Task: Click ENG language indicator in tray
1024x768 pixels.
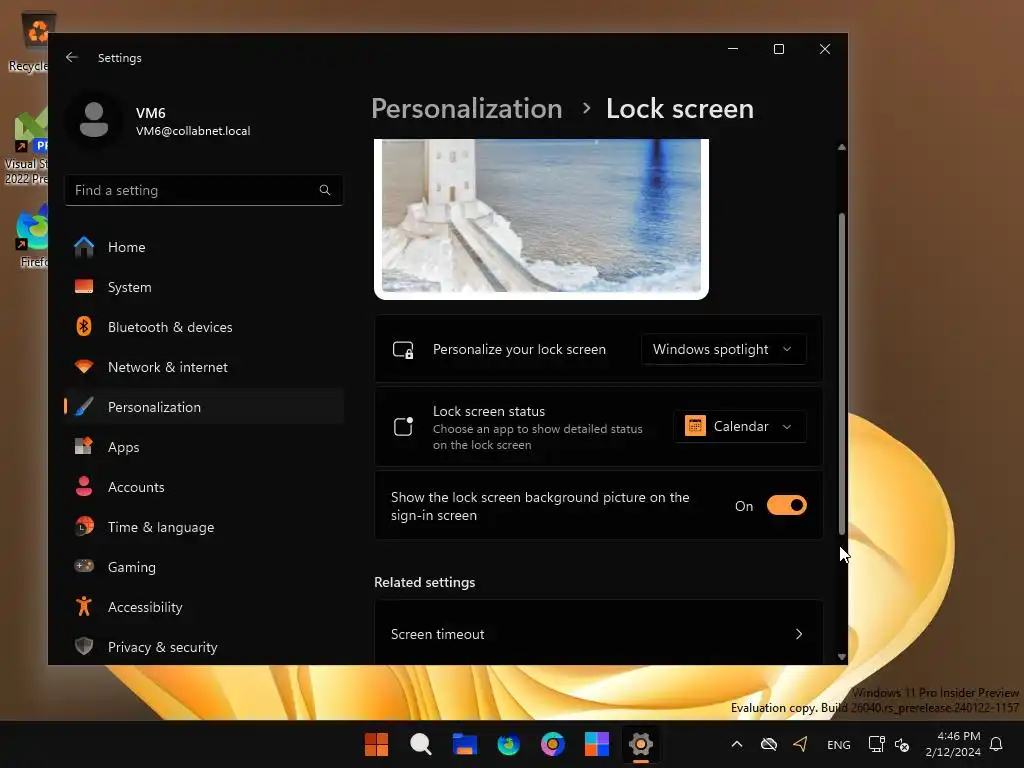Action: tap(839, 744)
